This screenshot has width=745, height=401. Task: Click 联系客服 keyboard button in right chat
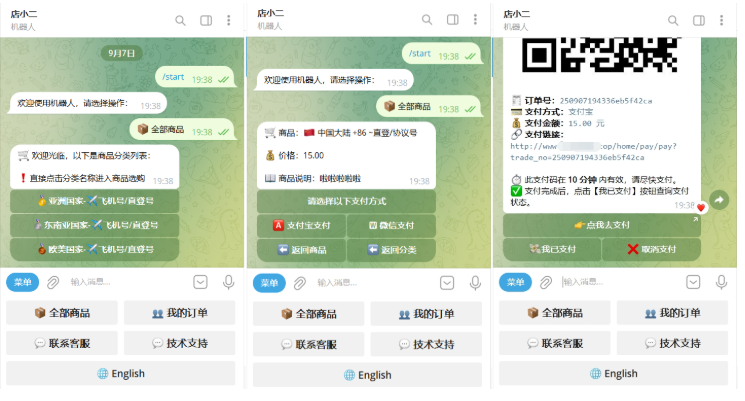coord(555,343)
